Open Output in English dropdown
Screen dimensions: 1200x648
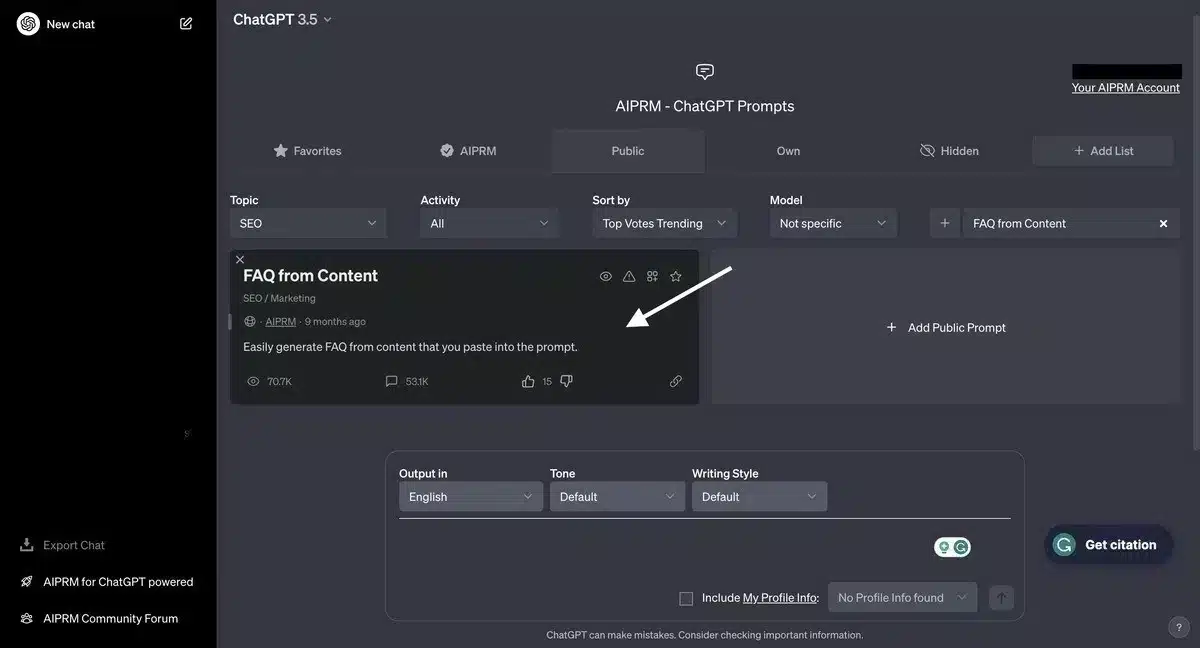coord(471,497)
